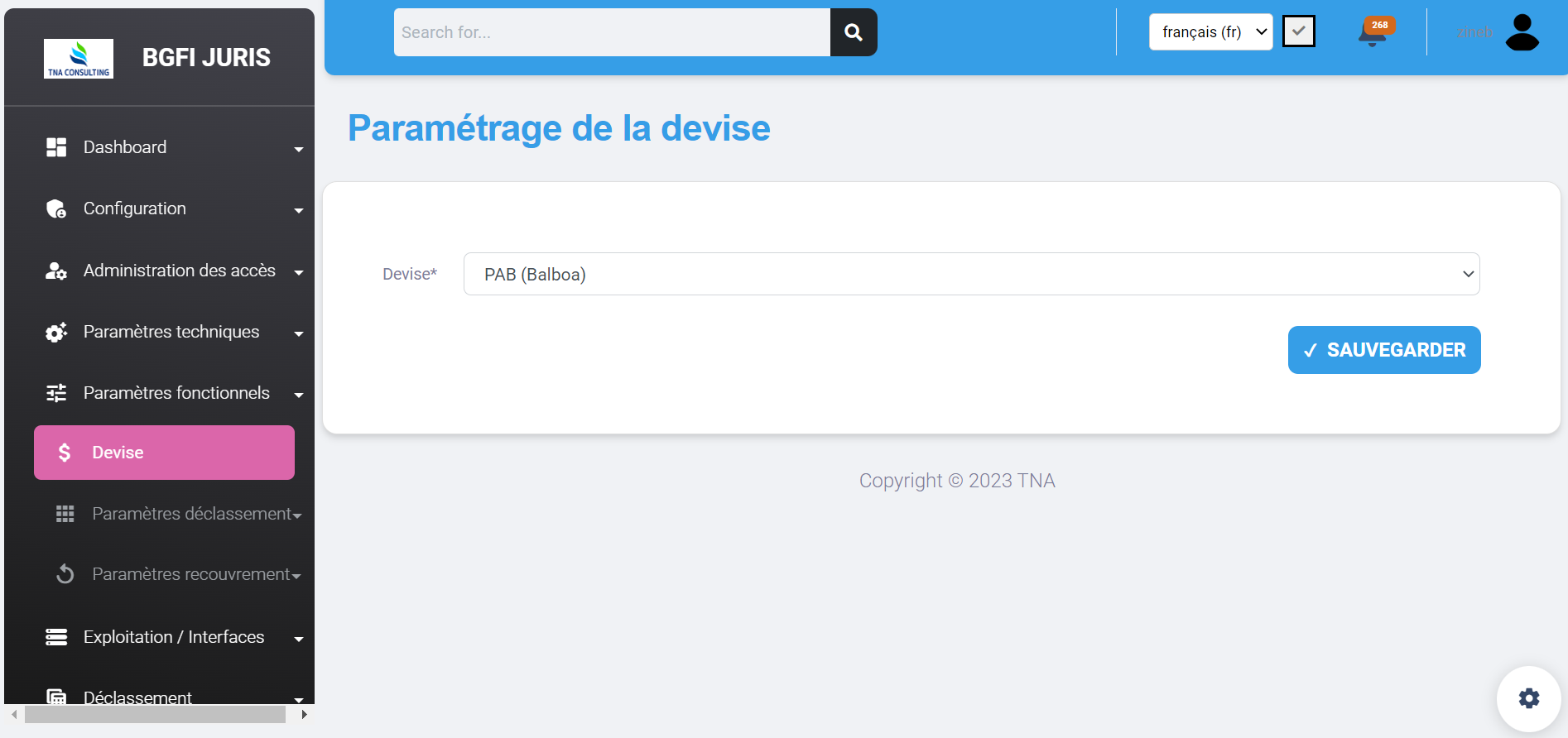1568x738 pixels.
Task: Open the settings gear floating button
Action: pyautogui.click(x=1528, y=698)
